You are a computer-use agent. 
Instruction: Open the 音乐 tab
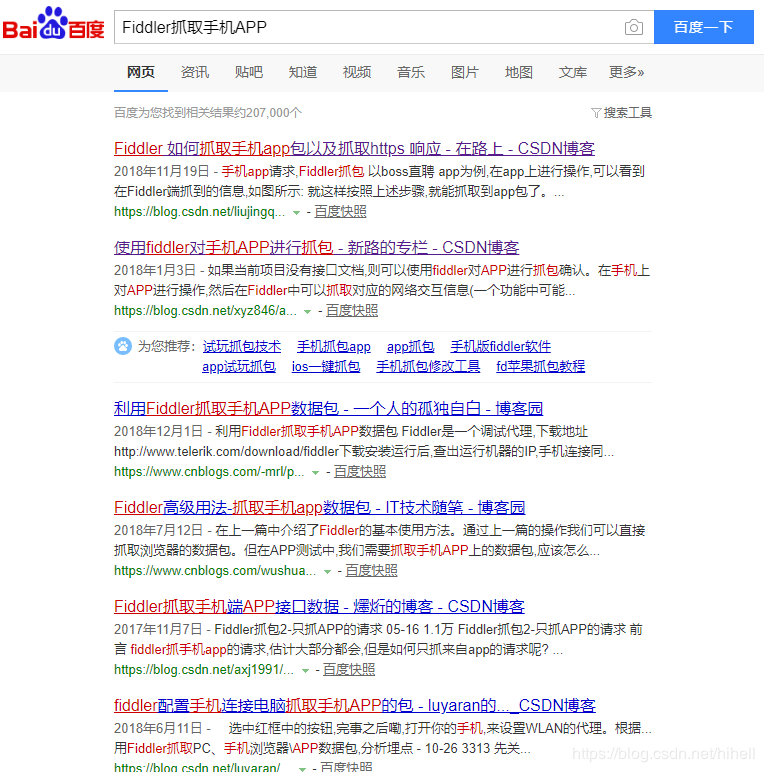[x=411, y=72]
